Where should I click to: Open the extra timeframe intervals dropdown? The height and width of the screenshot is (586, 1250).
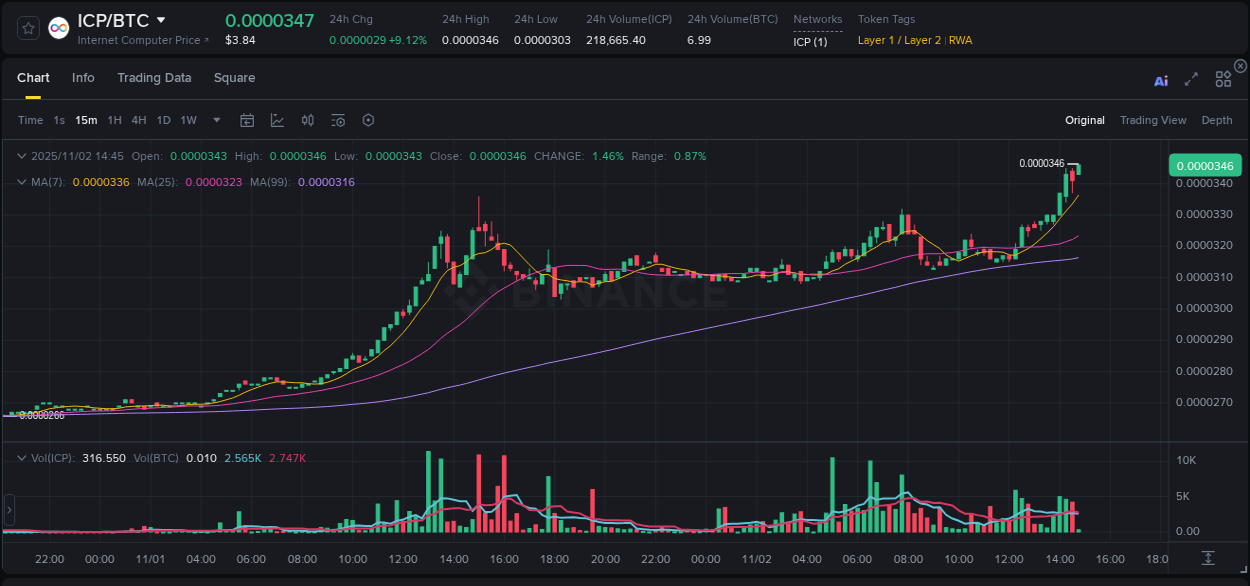pos(215,120)
